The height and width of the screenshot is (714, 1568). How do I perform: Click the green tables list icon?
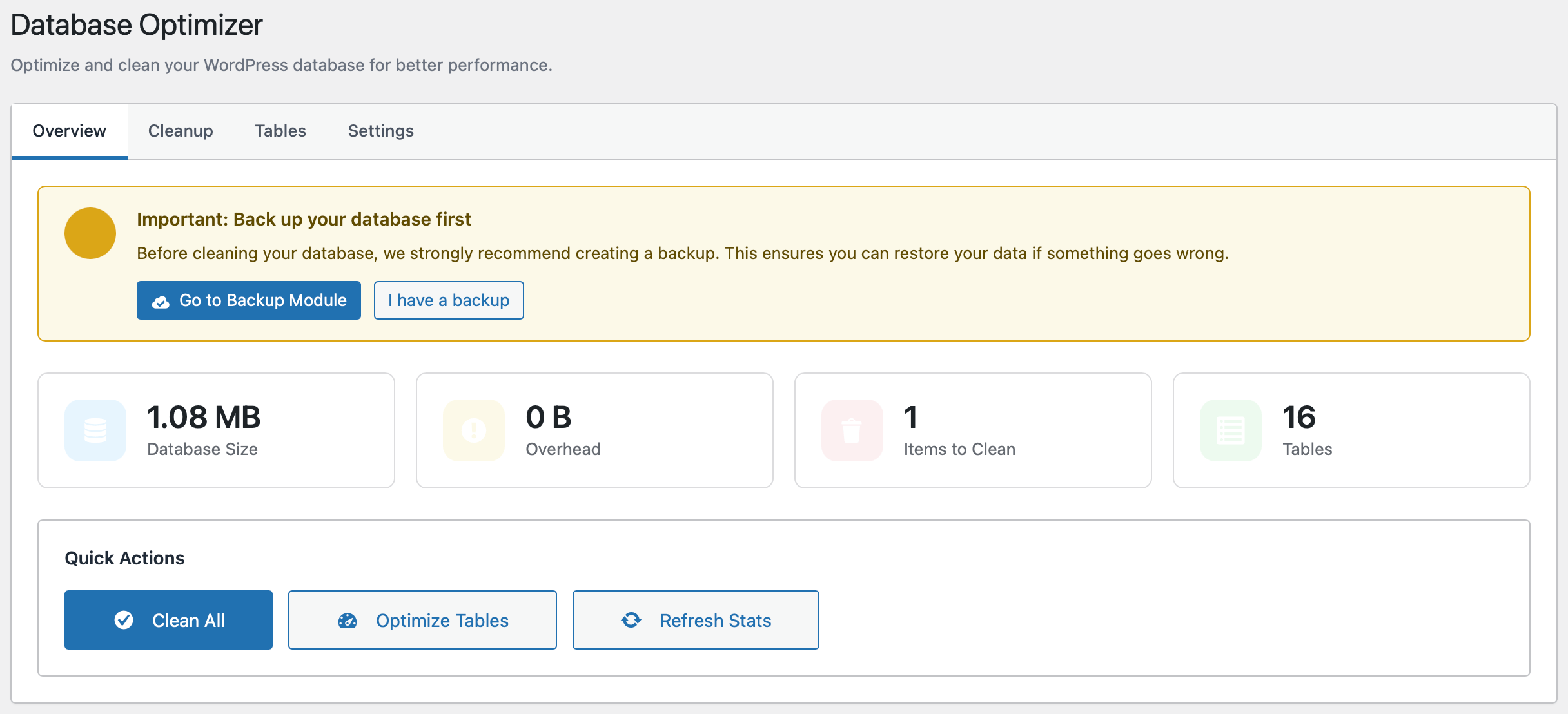[1230, 430]
